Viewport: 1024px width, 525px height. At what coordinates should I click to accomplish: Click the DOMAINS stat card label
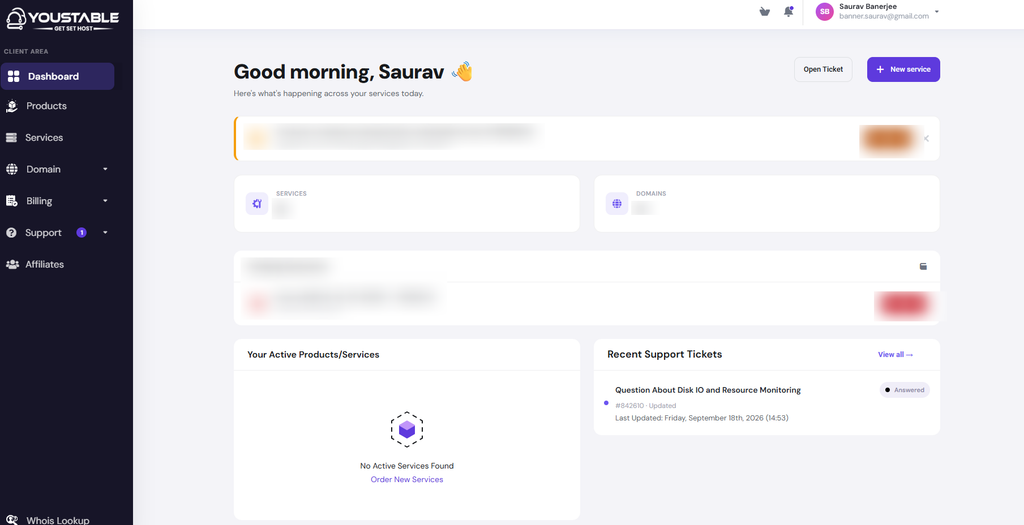(x=651, y=193)
